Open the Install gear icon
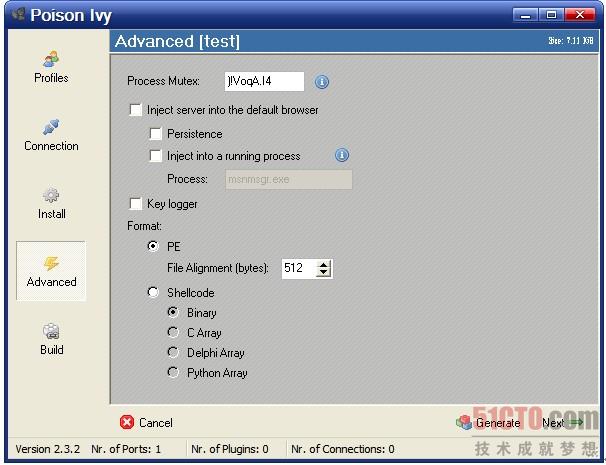The image size is (606, 465). 51,195
